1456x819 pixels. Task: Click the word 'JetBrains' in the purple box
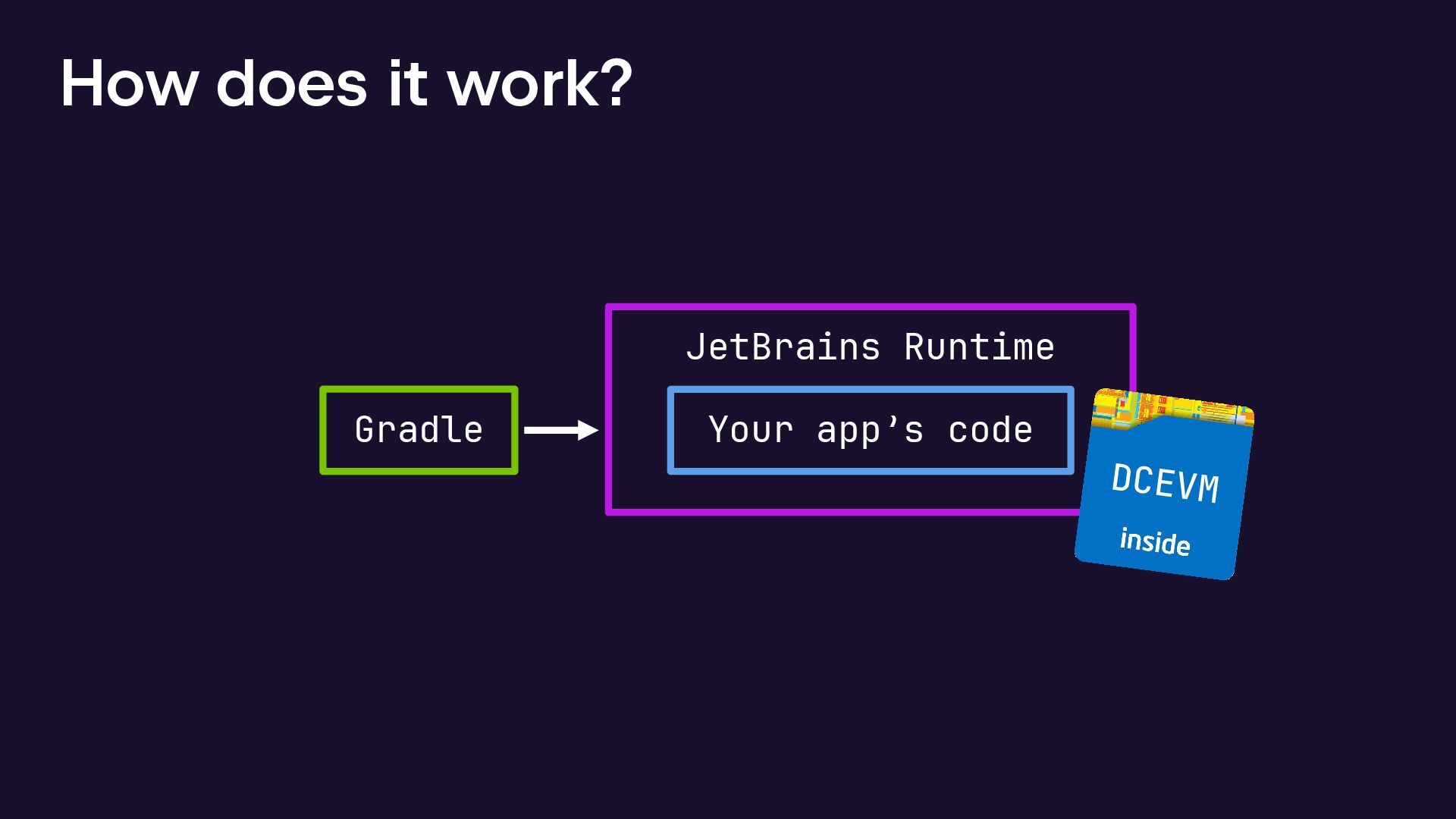point(783,347)
